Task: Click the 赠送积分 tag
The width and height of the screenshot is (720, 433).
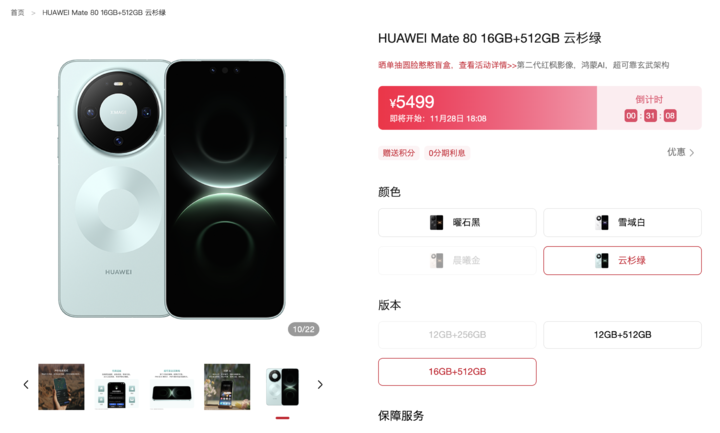Action: tap(399, 153)
